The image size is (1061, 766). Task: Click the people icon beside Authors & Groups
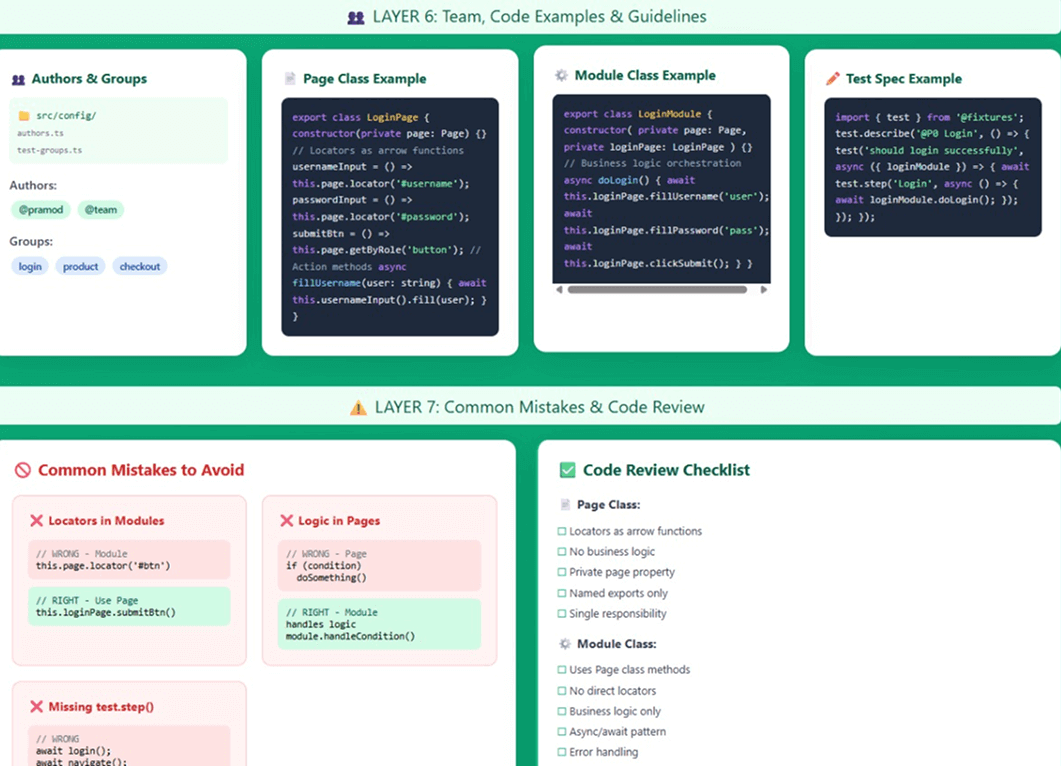(x=18, y=79)
